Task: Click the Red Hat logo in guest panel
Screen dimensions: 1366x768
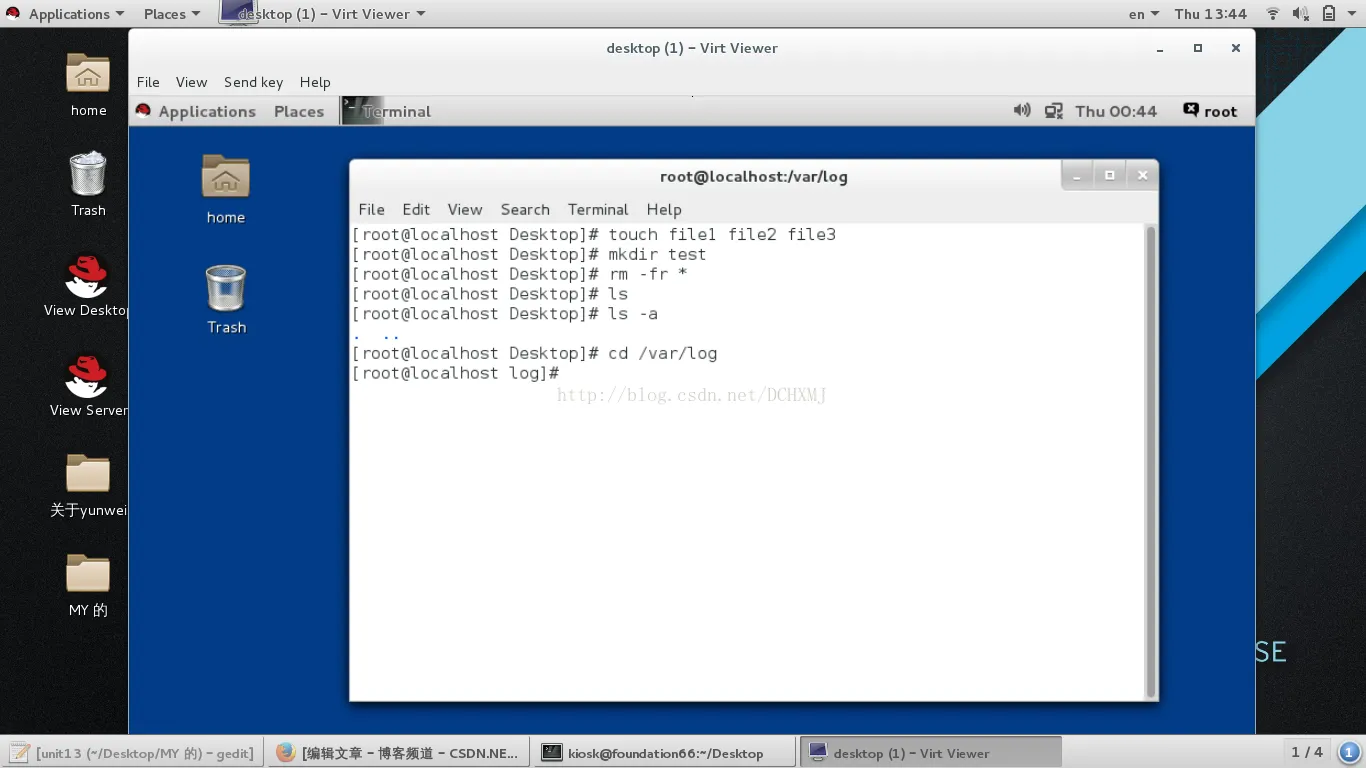Action: pos(143,111)
